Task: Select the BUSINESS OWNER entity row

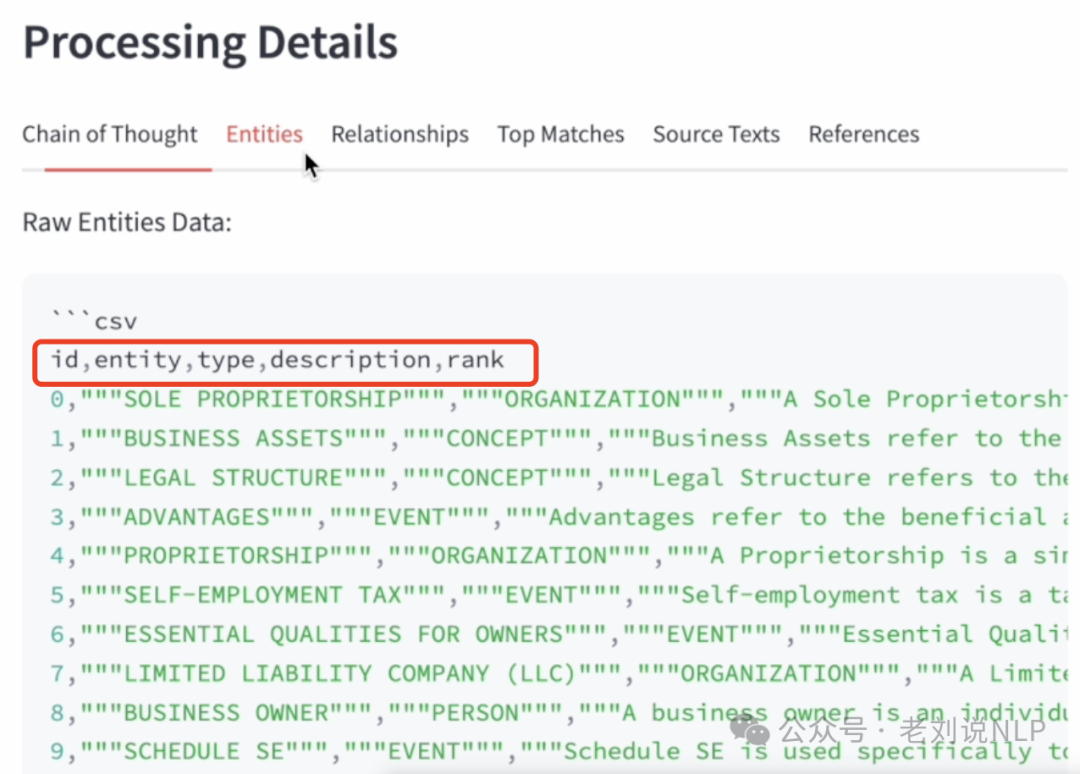Action: (x=558, y=713)
